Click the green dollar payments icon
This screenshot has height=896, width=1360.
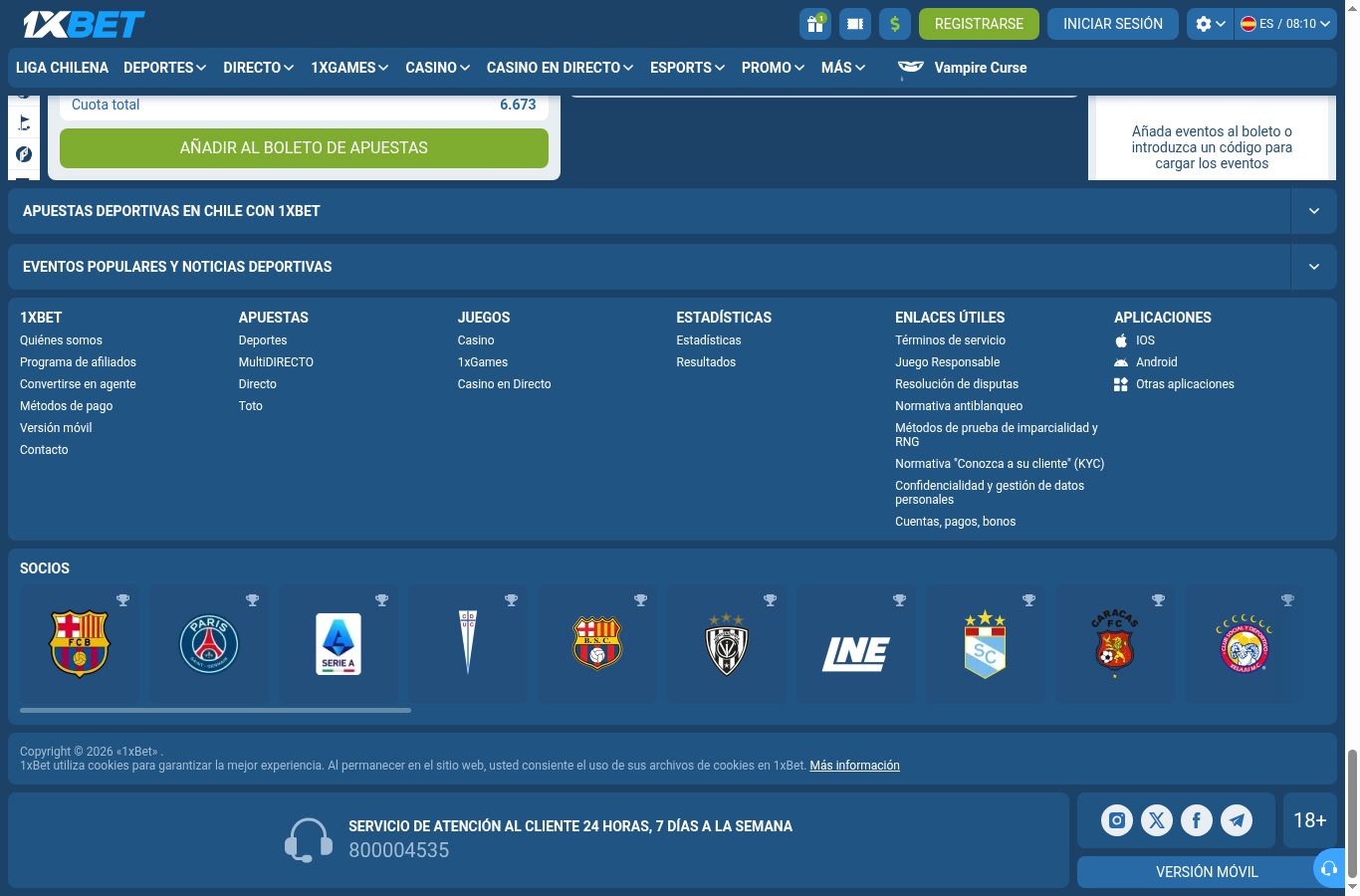(x=895, y=24)
